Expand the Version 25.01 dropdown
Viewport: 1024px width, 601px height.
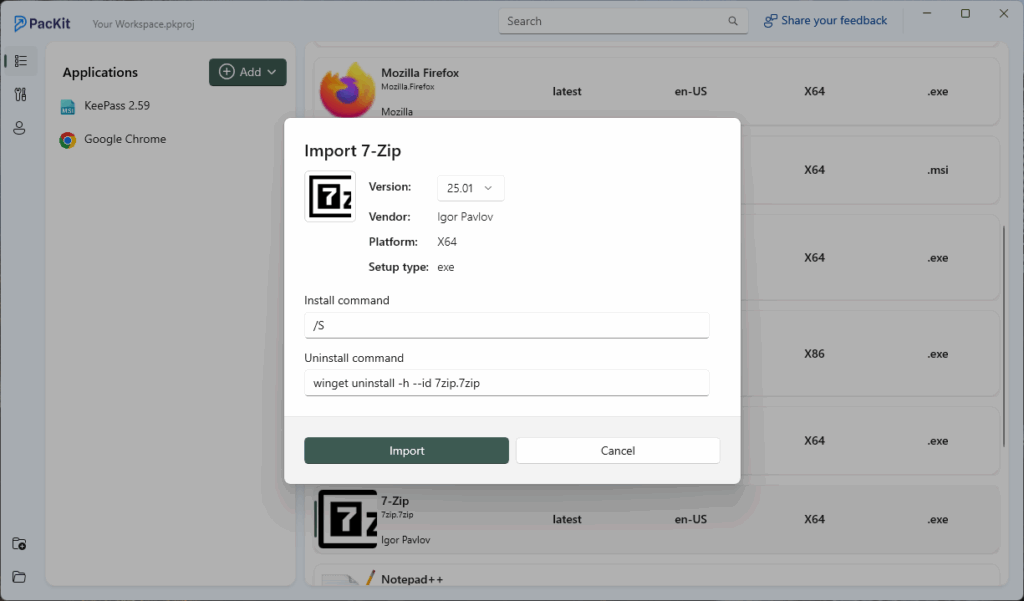click(470, 188)
